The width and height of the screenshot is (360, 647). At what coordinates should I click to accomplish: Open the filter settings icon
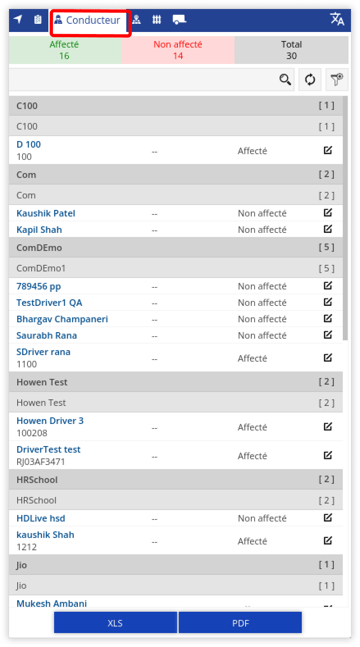[337, 79]
